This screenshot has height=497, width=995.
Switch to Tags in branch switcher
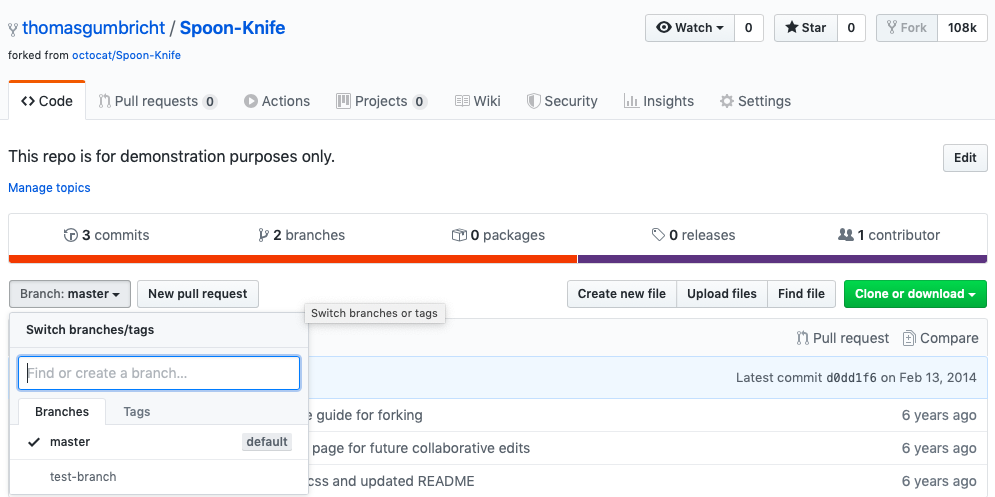pos(137,412)
